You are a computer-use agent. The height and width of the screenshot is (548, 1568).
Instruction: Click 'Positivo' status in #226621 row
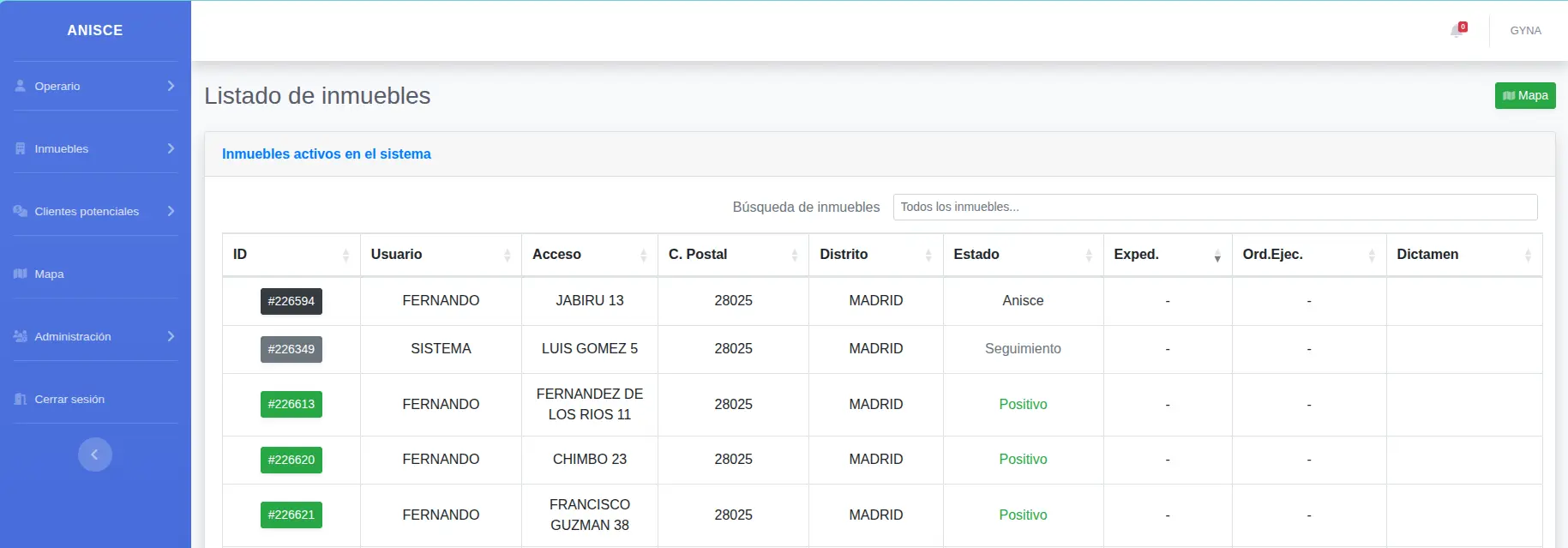(x=1023, y=515)
